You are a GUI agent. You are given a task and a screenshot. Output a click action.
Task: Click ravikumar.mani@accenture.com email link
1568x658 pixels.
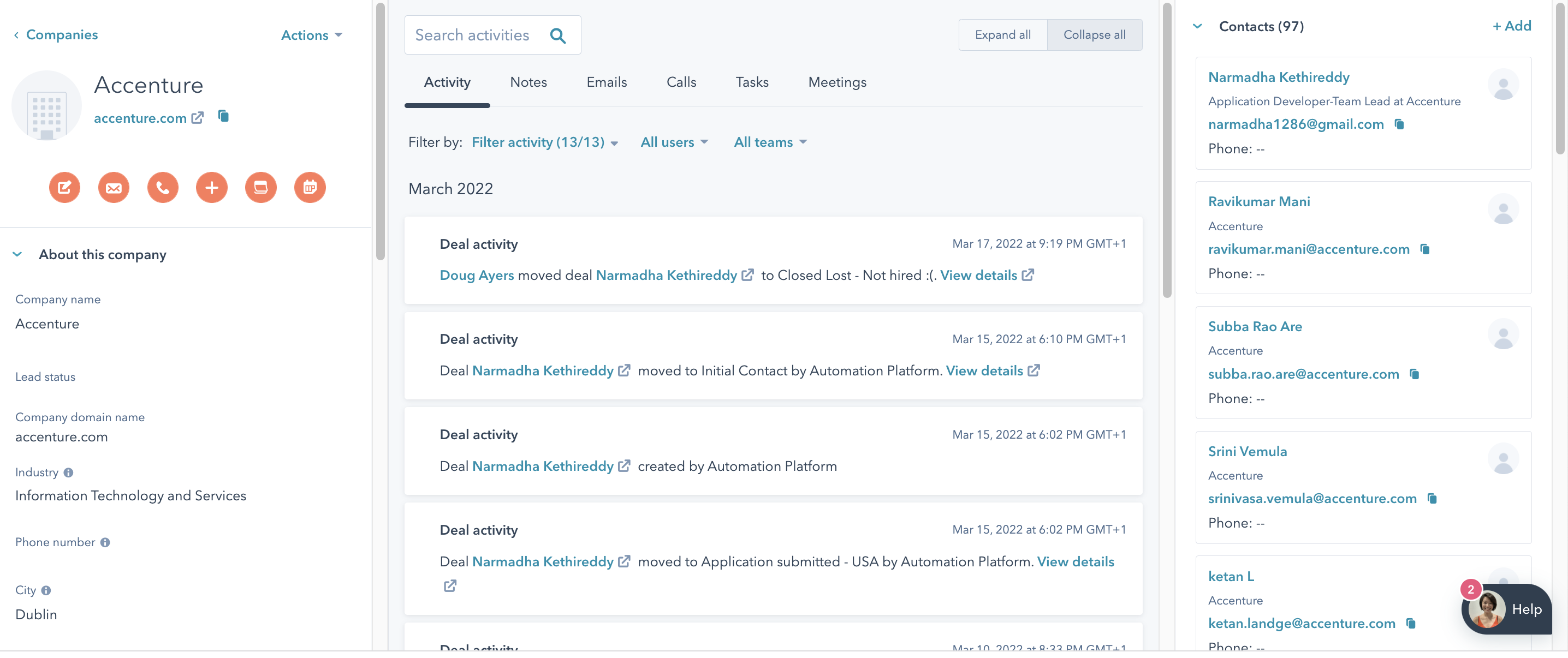tap(1309, 249)
